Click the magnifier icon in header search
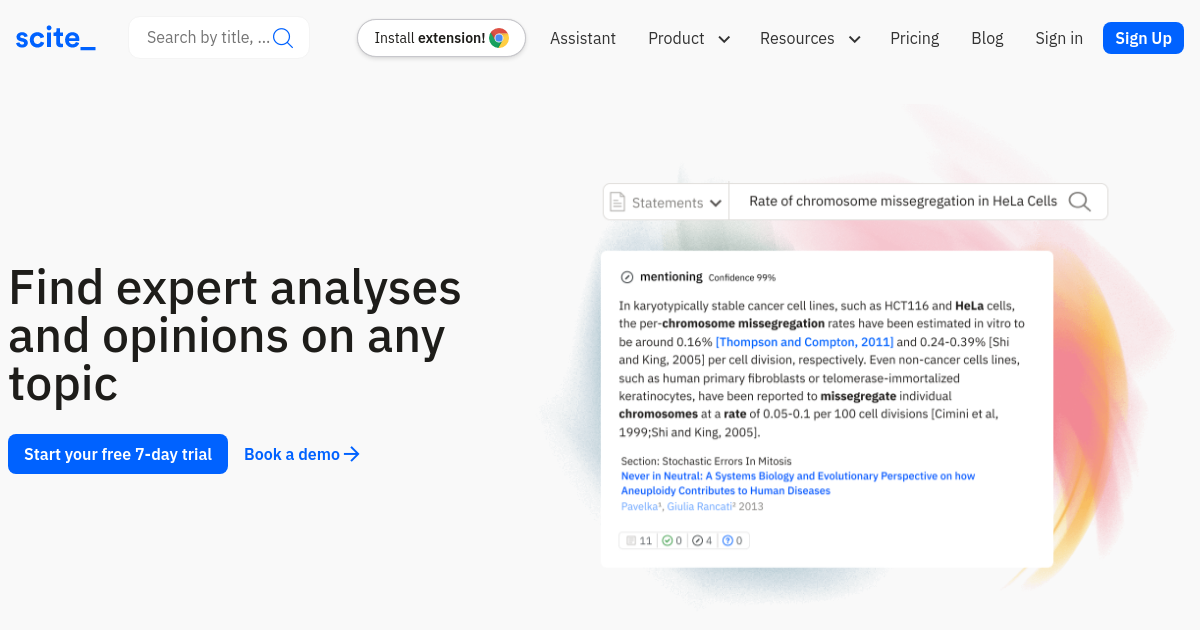The width and height of the screenshot is (1200, 630). point(283,38)
